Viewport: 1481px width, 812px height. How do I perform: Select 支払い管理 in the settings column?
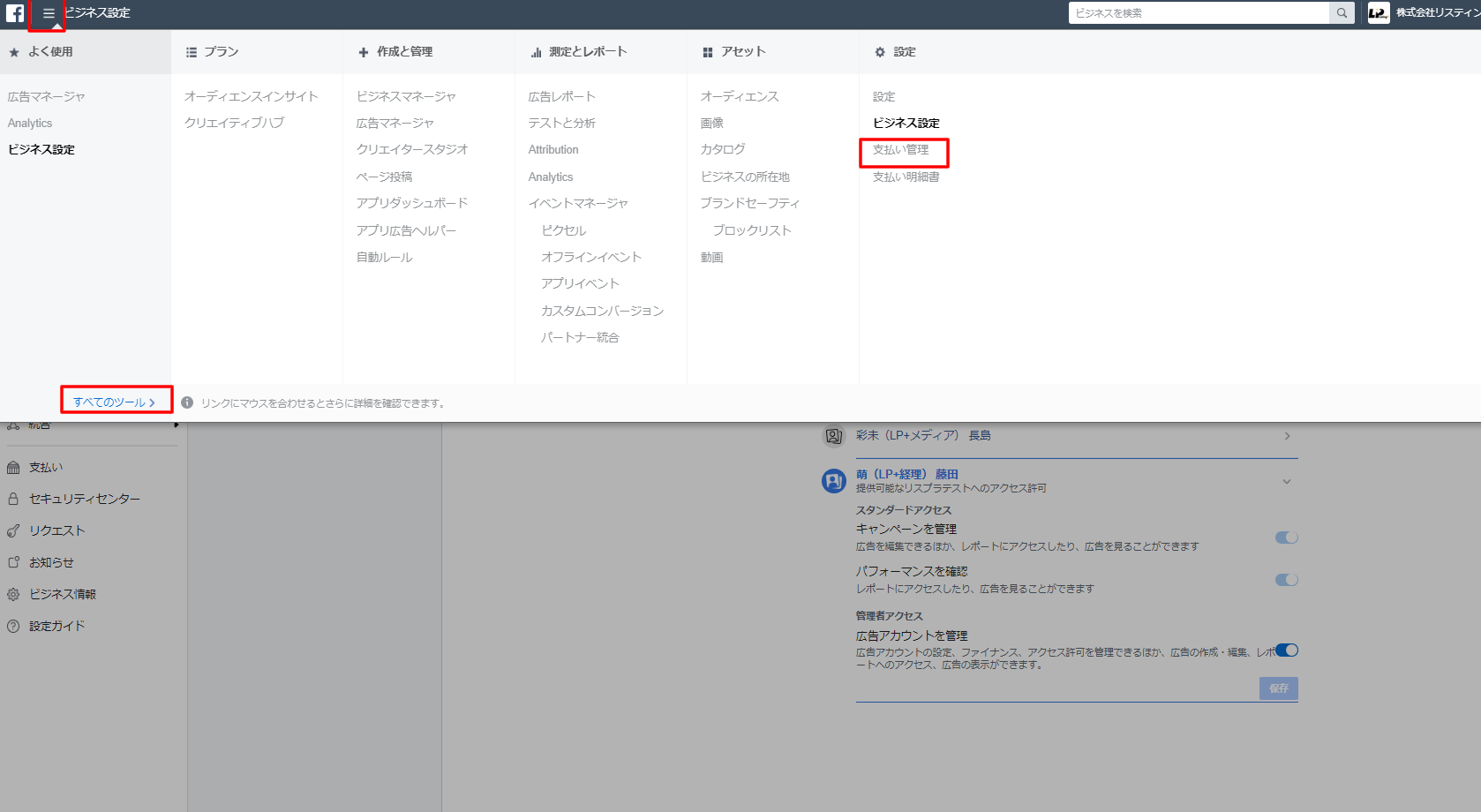(900, 150)
